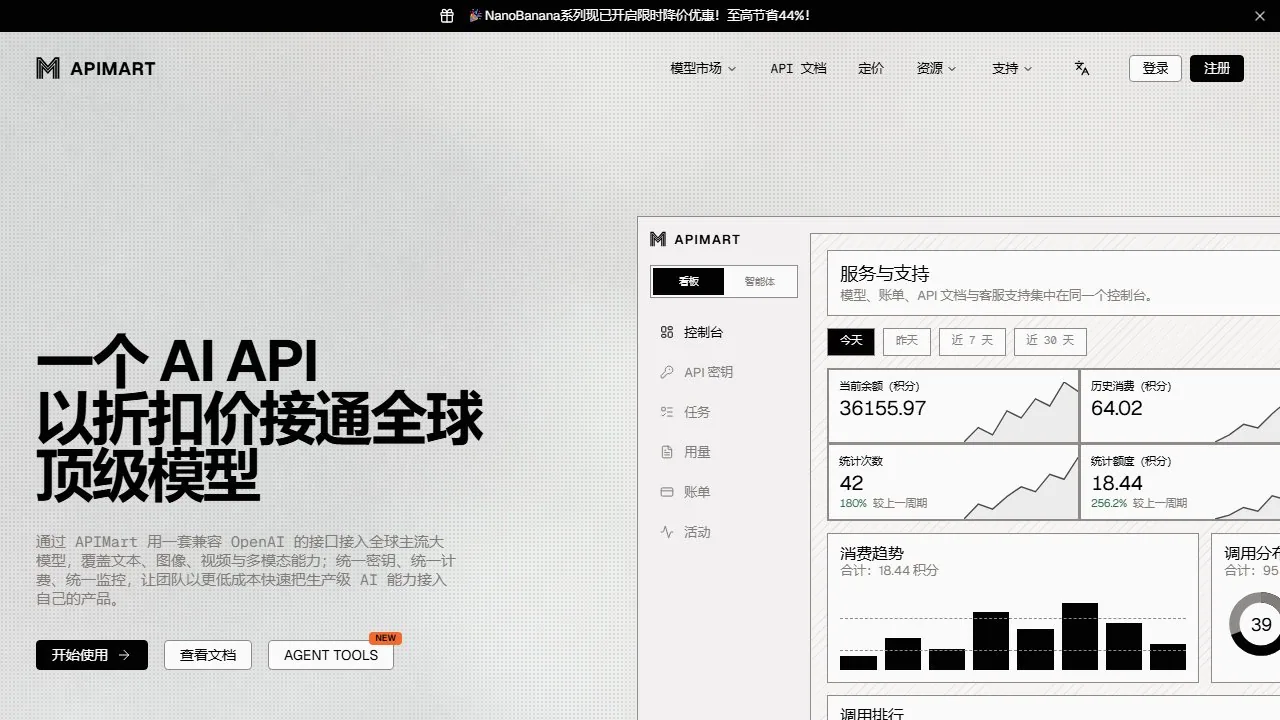Click the gift icon in the announcement banner
Image resolution: width=1280 pixels, height=720 pixels.
coord(447,16)
